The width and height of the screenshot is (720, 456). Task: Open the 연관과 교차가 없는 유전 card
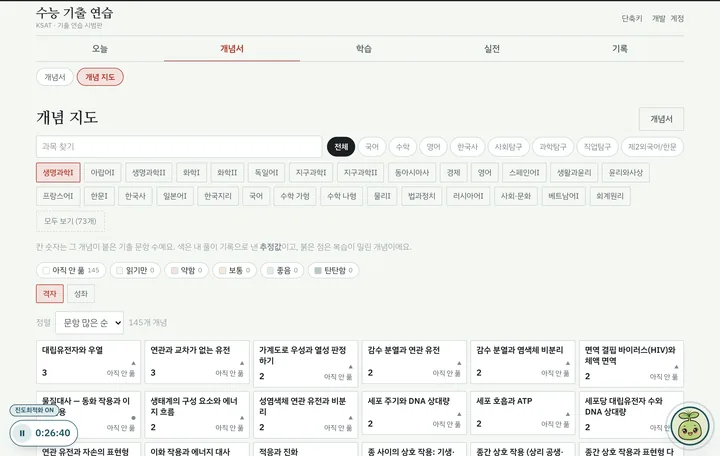click(x=197, y=362)
